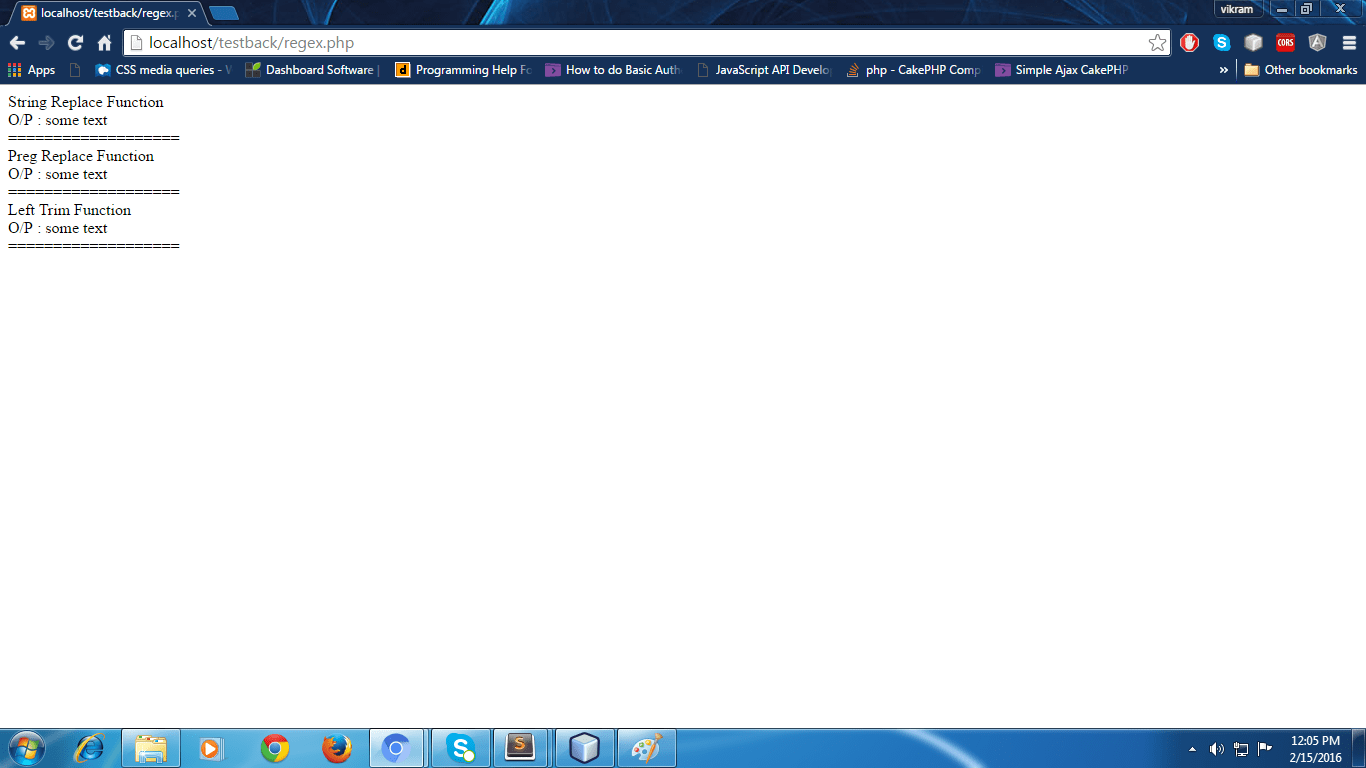
Task: Open the Chrome hamburger menu
Action: pos(1349,43)
